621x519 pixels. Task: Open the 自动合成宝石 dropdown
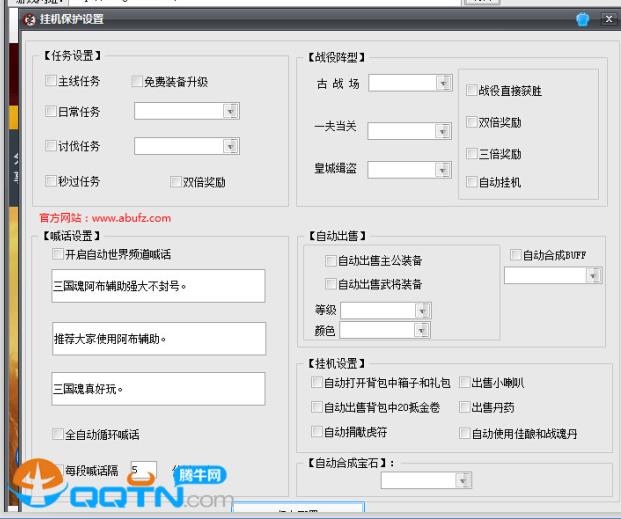(462, 481)
